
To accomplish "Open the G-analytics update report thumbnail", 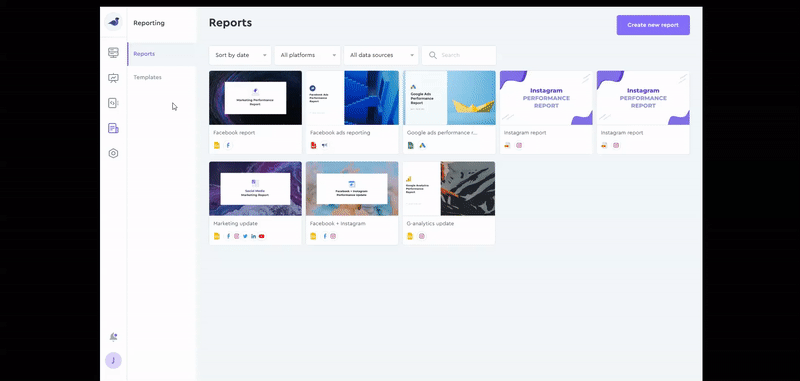I will click(449, 189).
